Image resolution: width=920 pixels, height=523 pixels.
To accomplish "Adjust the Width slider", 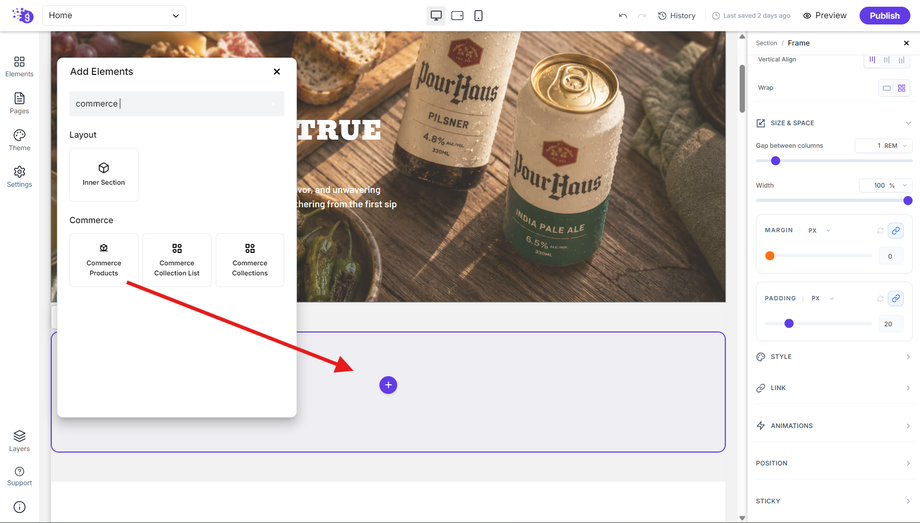I will (x=834, y=201).
